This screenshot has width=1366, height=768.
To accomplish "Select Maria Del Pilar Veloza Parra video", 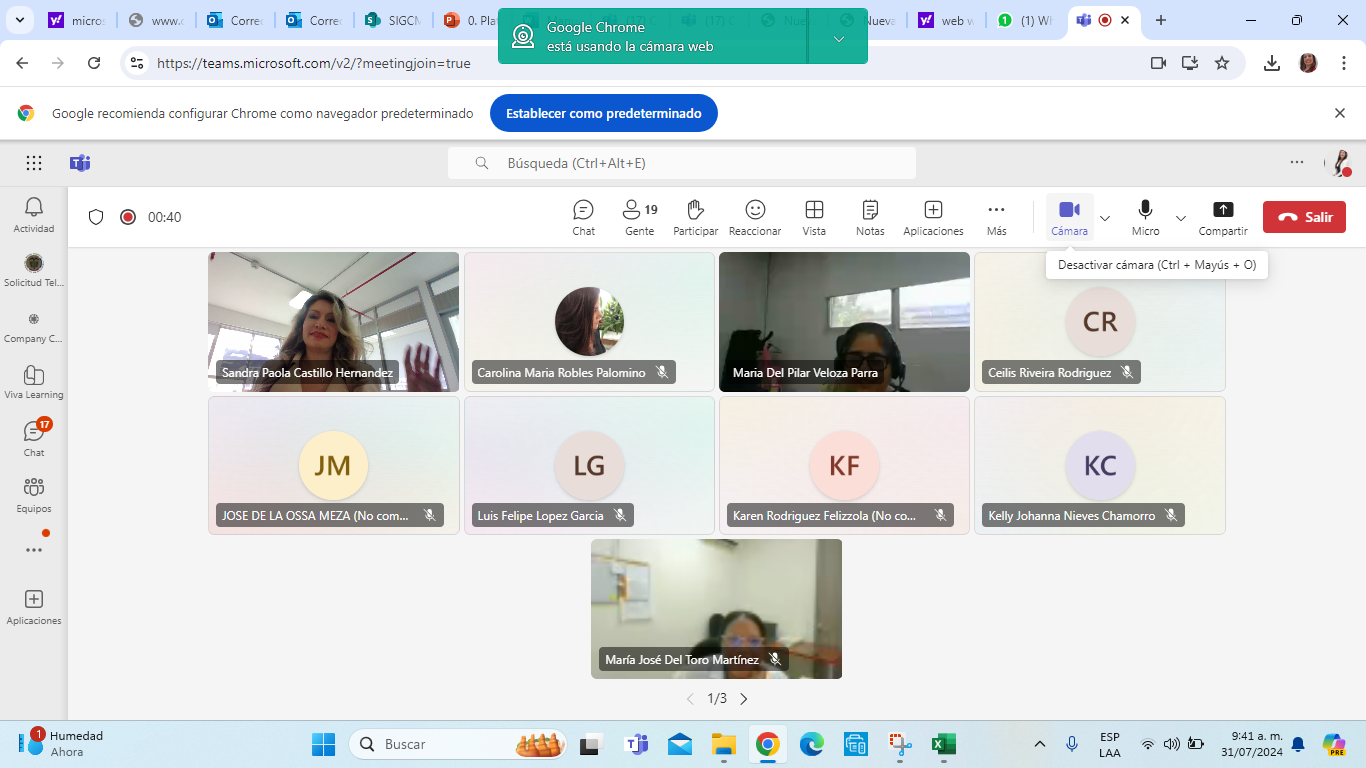I will 844,321.
